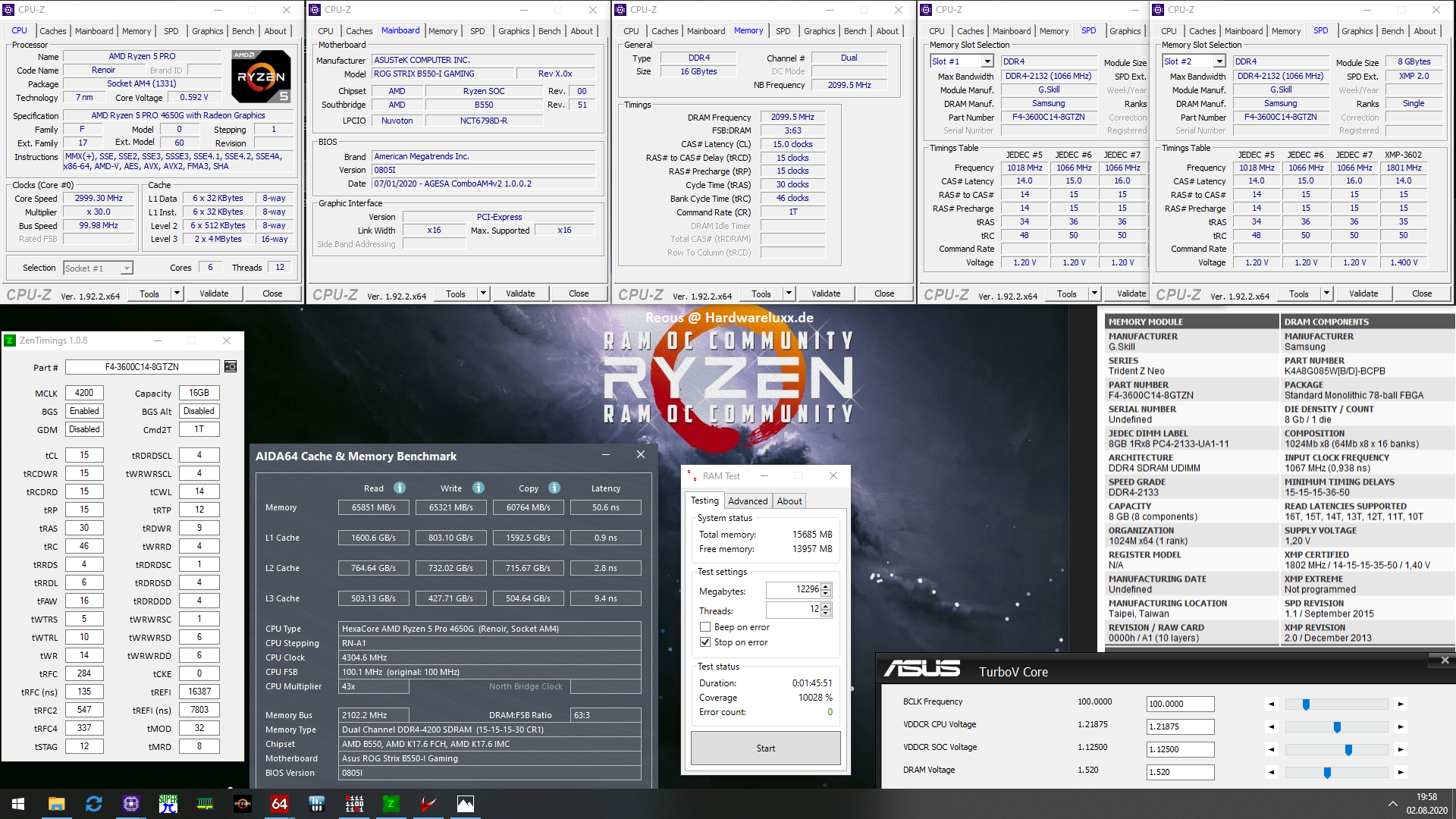Click the Read info icon in AIDA64
Image resolution: width=1456 pixels, height=819 pixels.
click(x=400, y=488)
